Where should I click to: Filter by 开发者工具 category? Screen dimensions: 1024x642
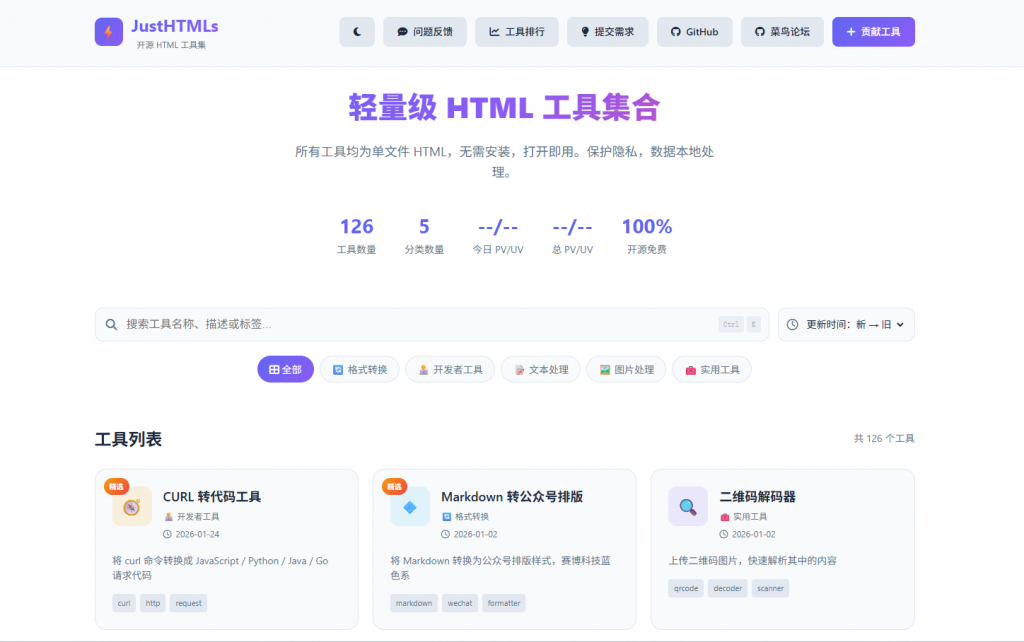coord(450,369)
